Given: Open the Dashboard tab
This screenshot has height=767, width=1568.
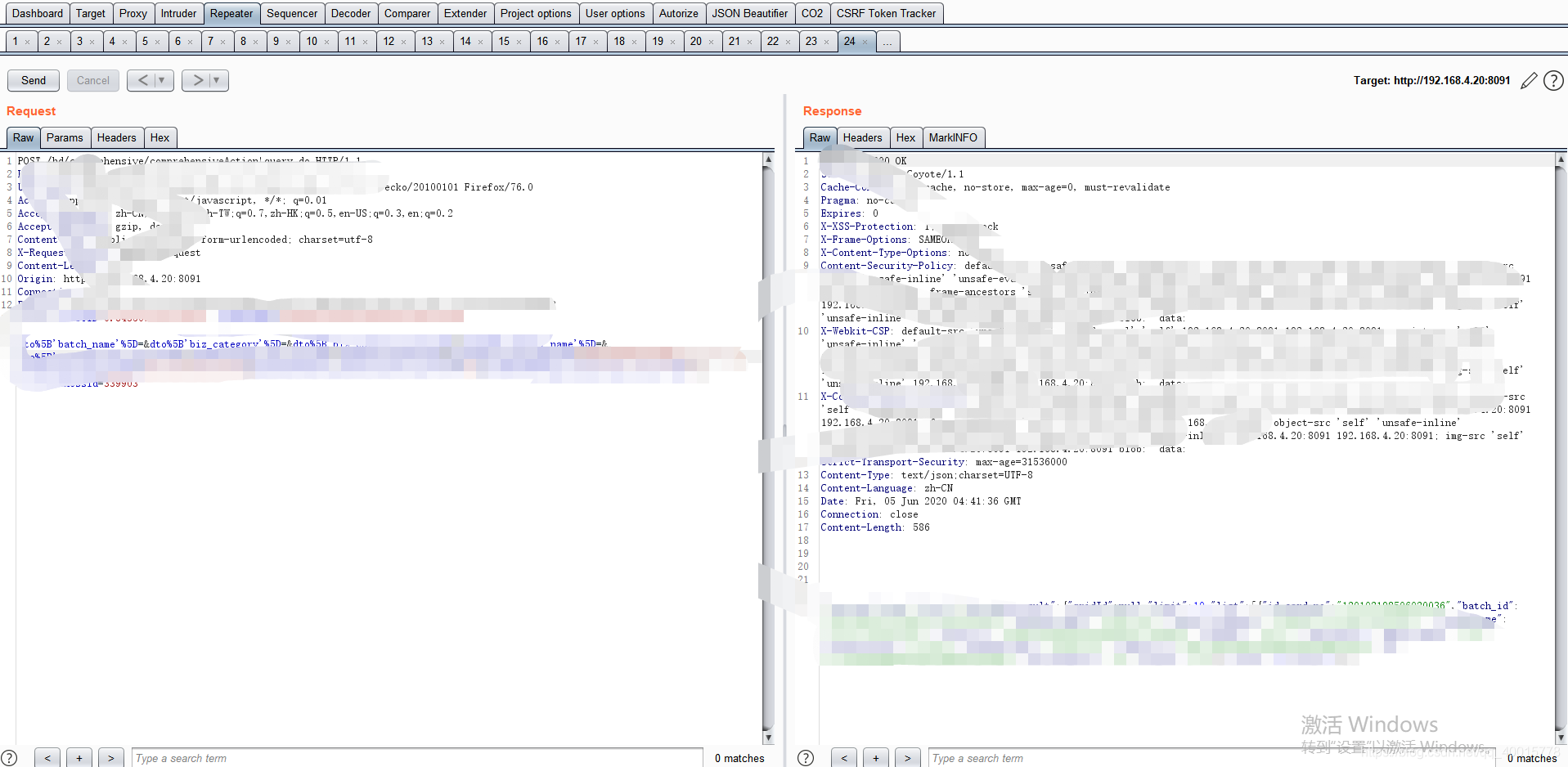Looking at the screenshot, I should [x=38, y=13].
